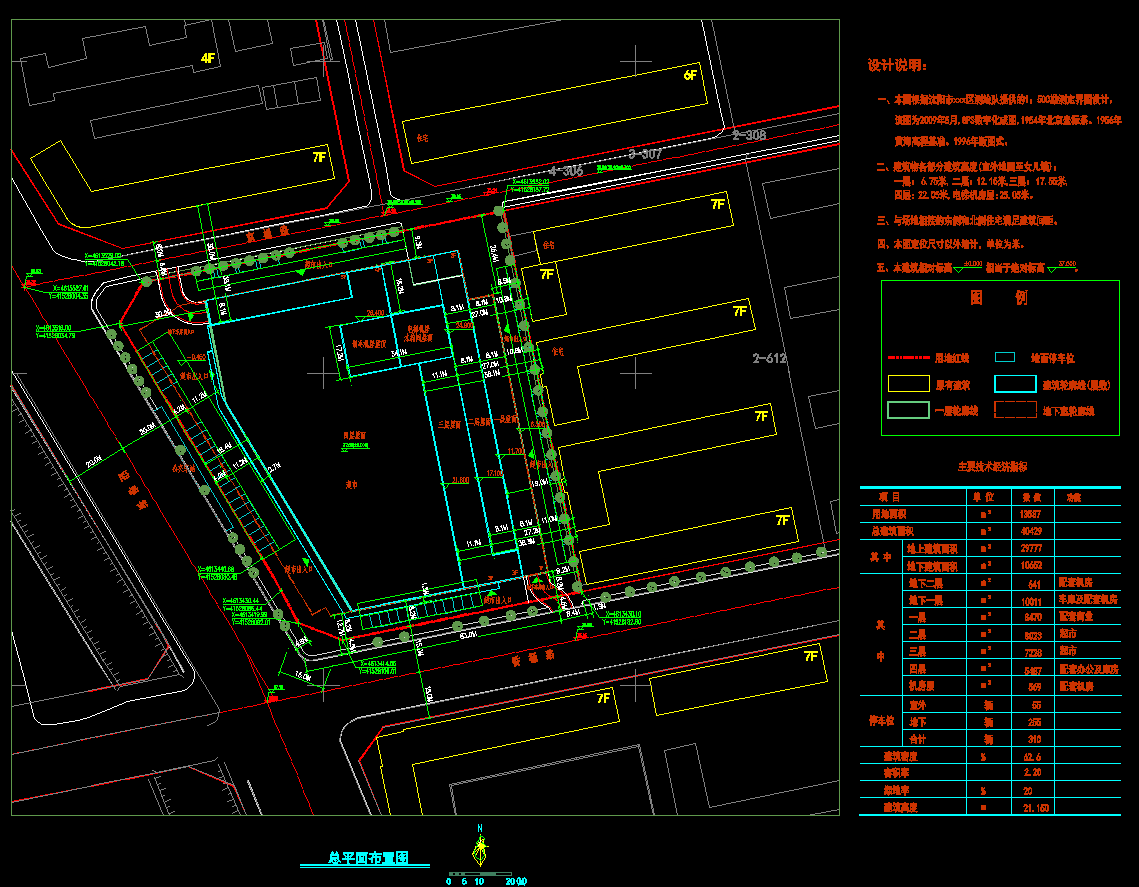Viewport: 1139px width, 887px height.
Task: Click the ±0.000 elevation marker in design notes
Action: coord(971,265)
